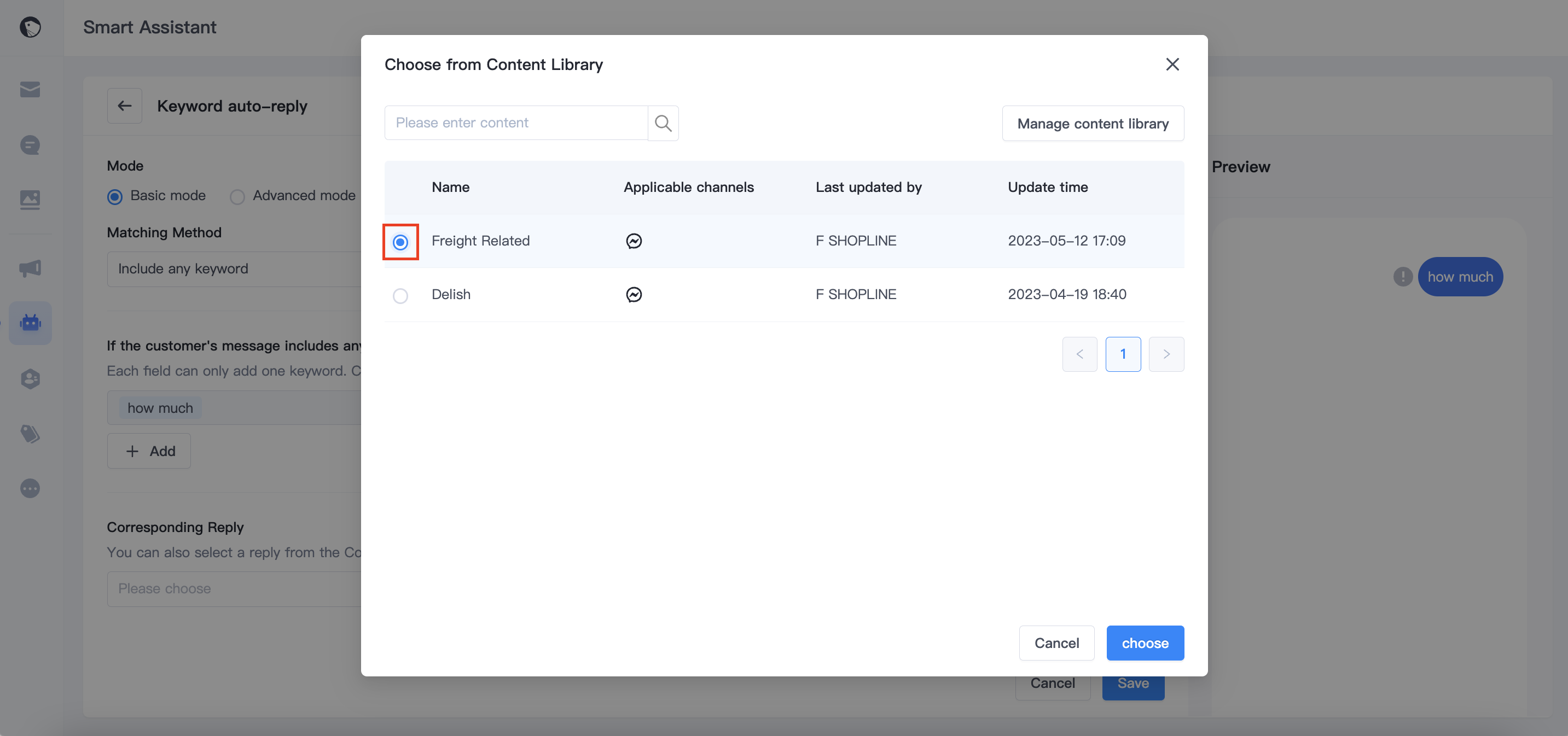Viewport: 1568px width, 736px height.
Task: Open the more options sidebar icon
Action: tap(31, 488)
